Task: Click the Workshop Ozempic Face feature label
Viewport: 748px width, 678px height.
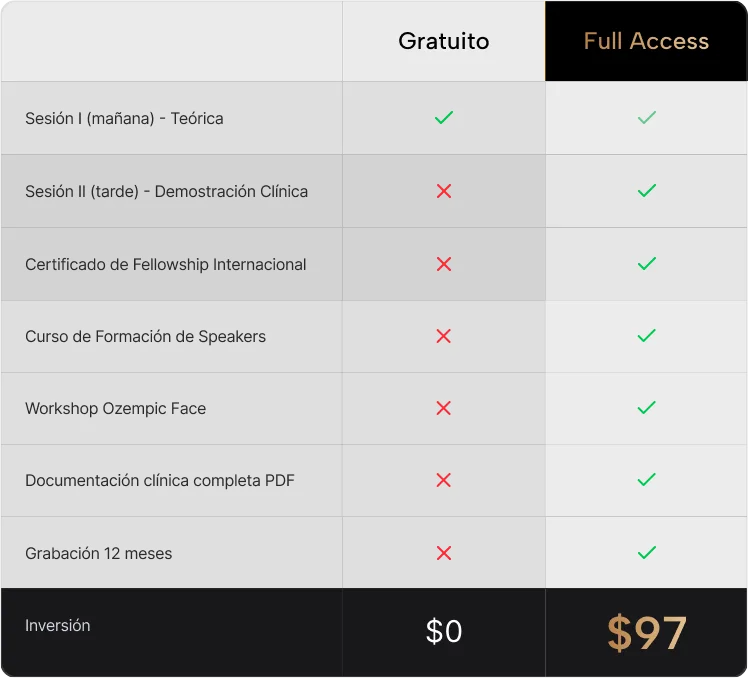Action: tap(115, 408)
